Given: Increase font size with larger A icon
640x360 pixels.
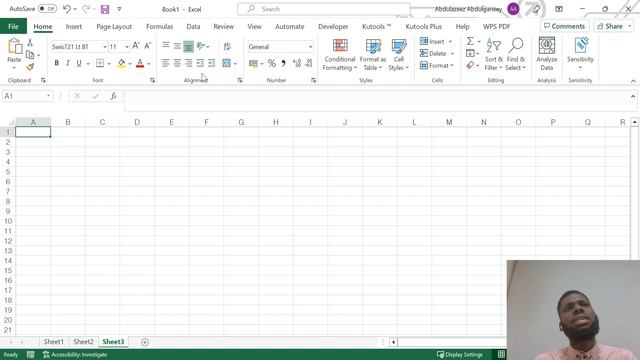Looking at the screenshot, I should coord(136,46).
